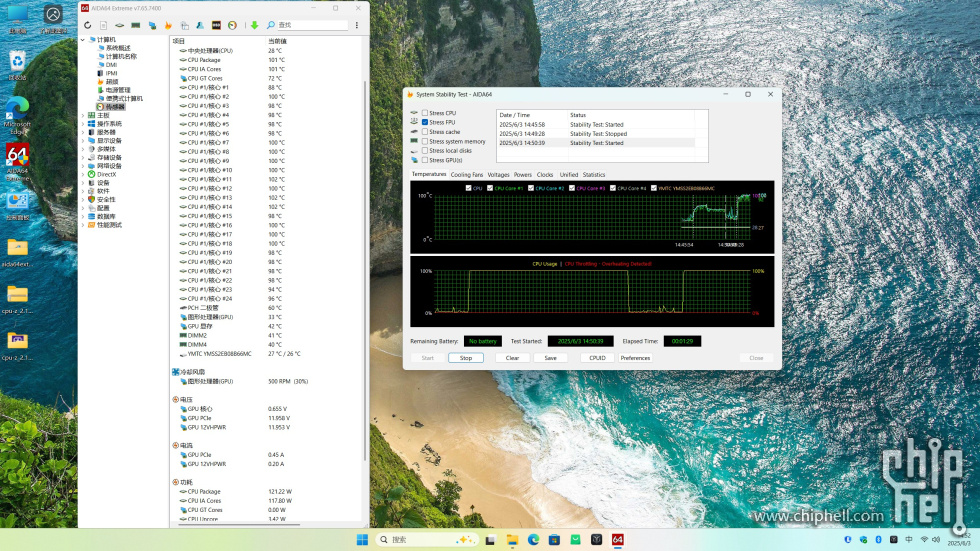
Task: Enable the Stress system memory checkbox
Action: point(425,141)
